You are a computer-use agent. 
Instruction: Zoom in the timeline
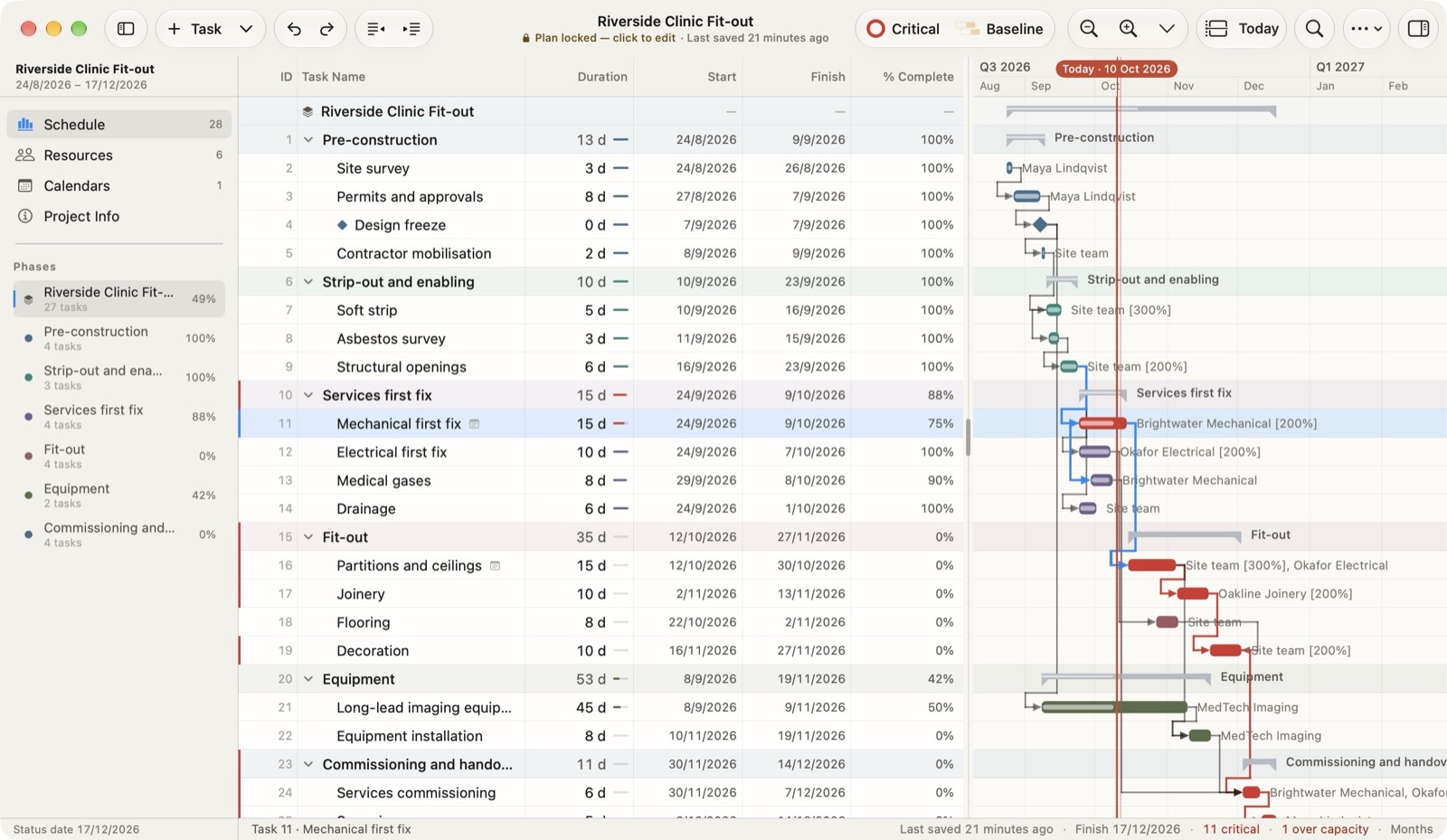tap(1128, 29)
